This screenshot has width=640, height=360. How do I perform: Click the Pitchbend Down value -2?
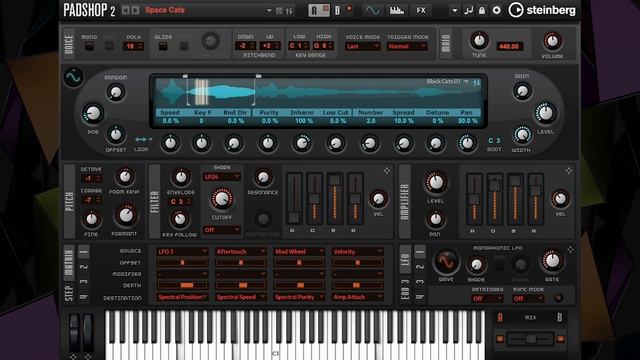tap(245, 46)
